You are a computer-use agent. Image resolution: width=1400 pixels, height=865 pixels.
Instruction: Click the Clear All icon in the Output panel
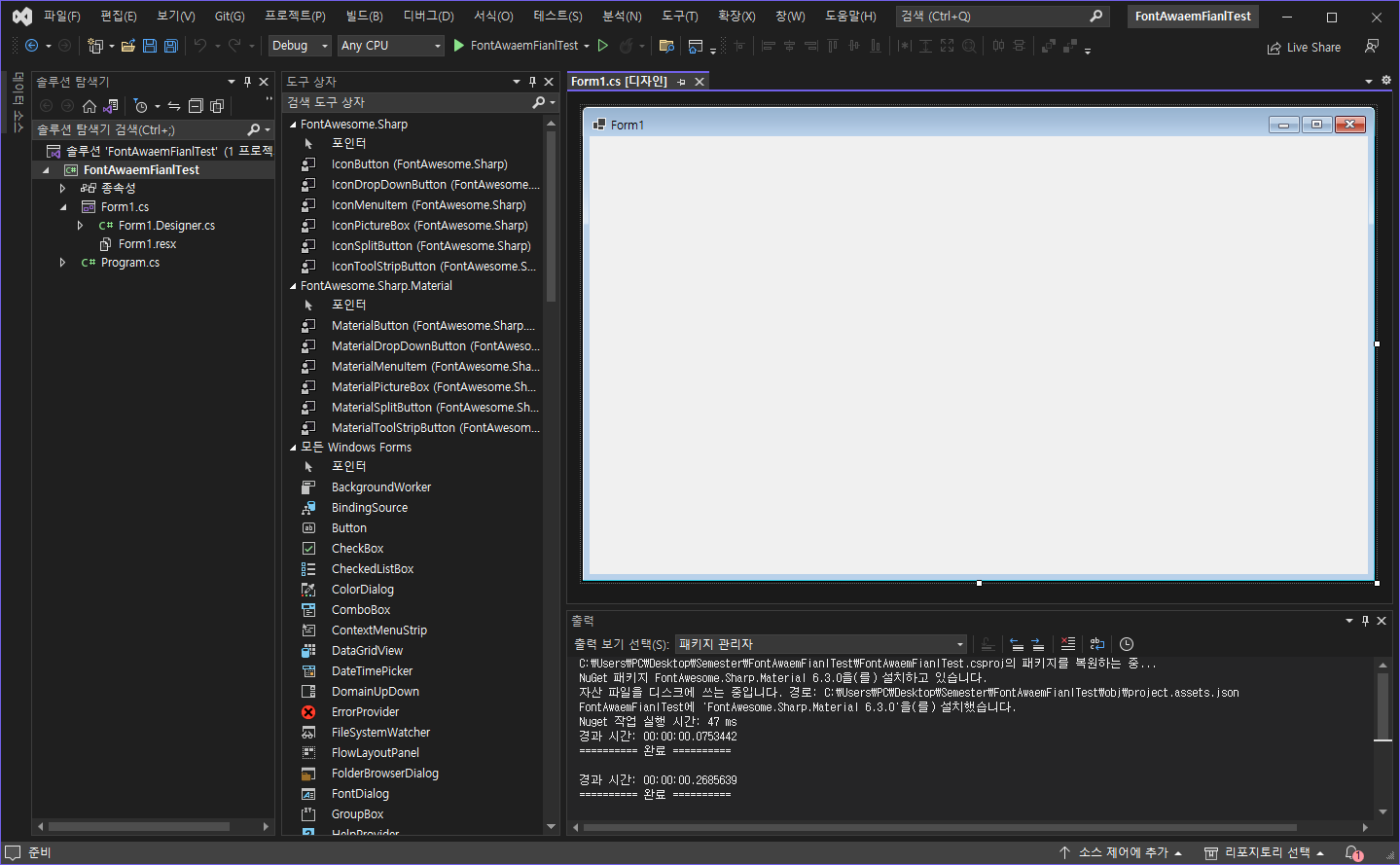tap(1067, 644)
